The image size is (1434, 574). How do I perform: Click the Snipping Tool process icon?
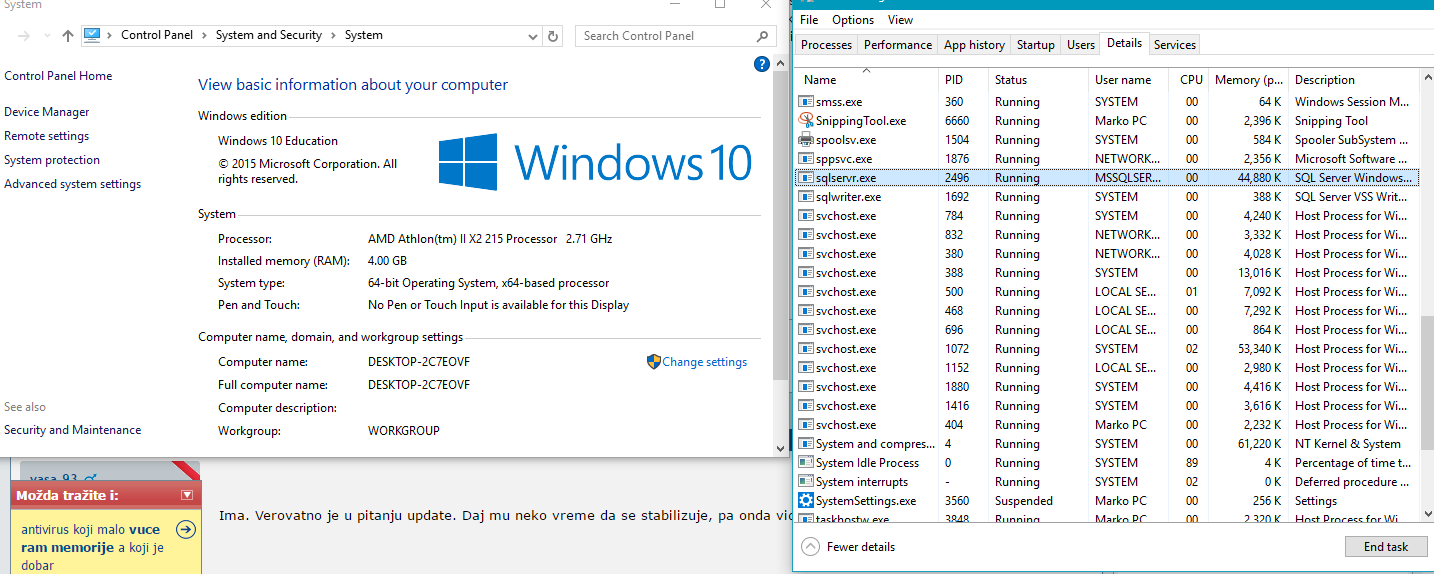806,121
